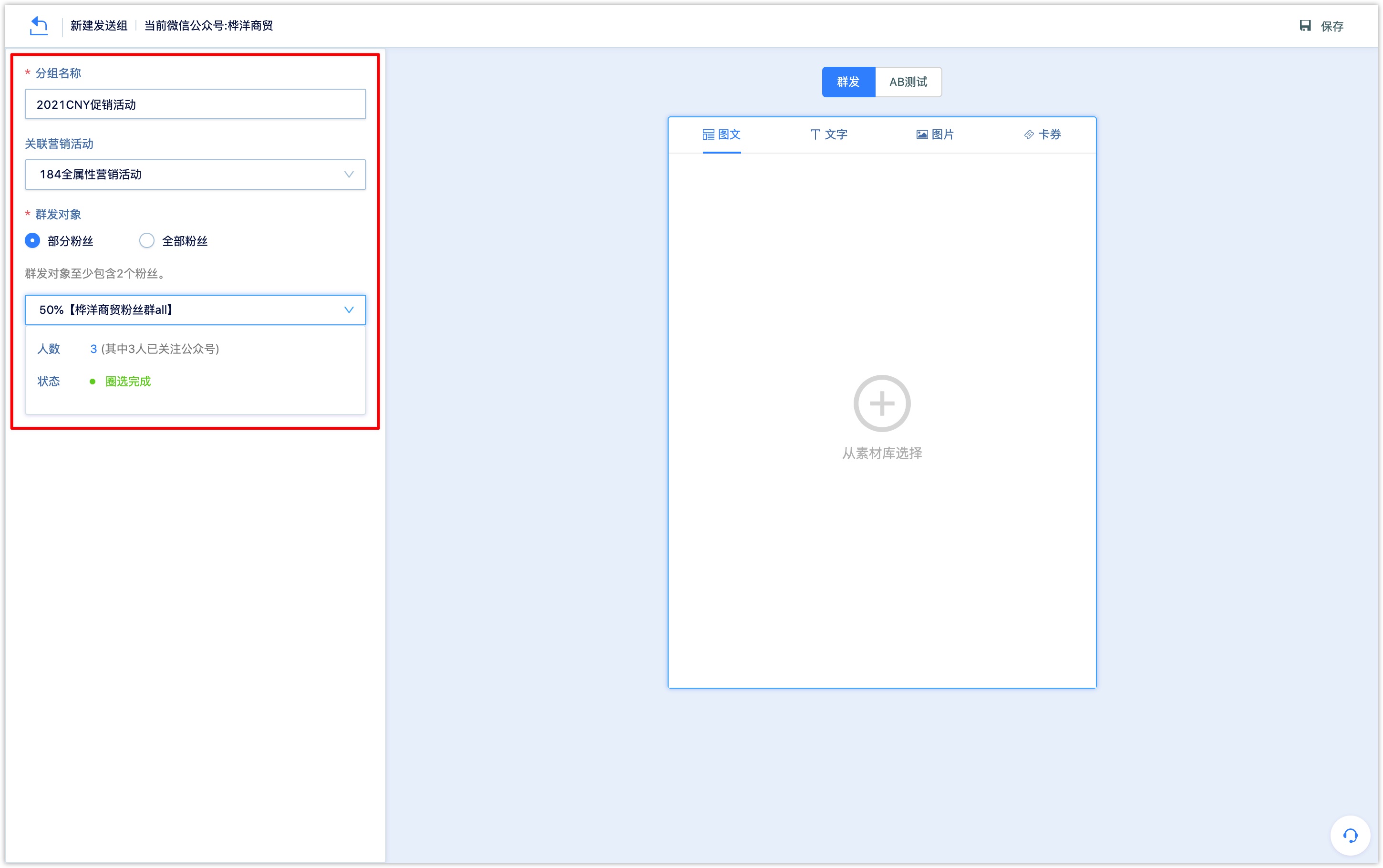Click the 状态 label
Viewport: 1383px width, 868px height.
[x=49, y=381]
